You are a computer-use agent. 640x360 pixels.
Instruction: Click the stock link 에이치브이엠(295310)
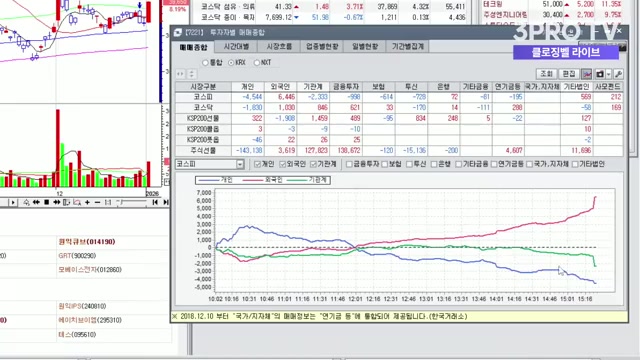click(x=90, y=320)
